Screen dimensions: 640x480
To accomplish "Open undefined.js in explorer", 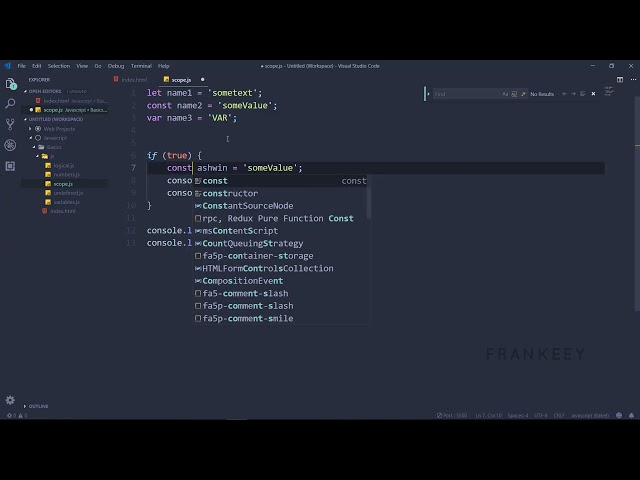I will pyautogui.click(x=68, y=193).
